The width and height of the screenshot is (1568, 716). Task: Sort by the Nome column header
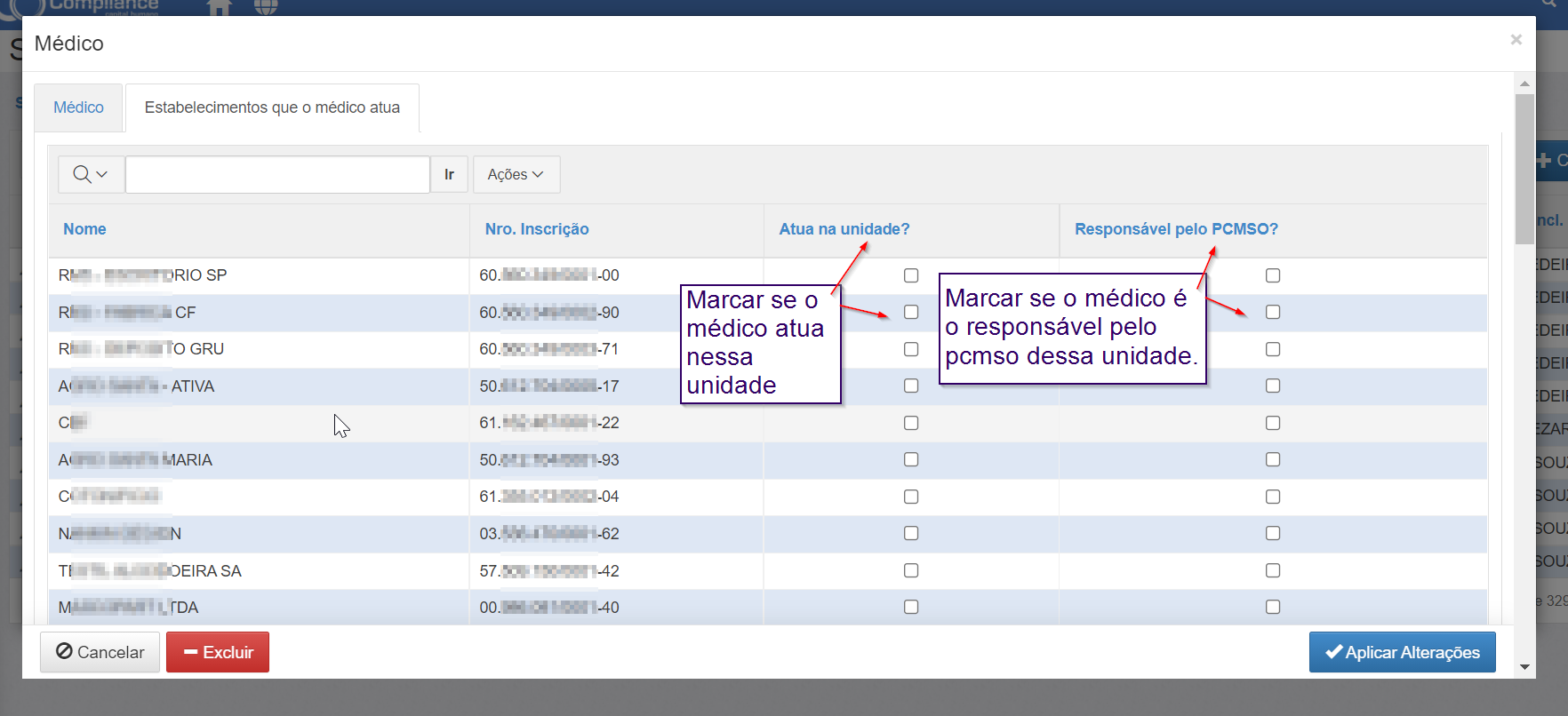point(84,229)
